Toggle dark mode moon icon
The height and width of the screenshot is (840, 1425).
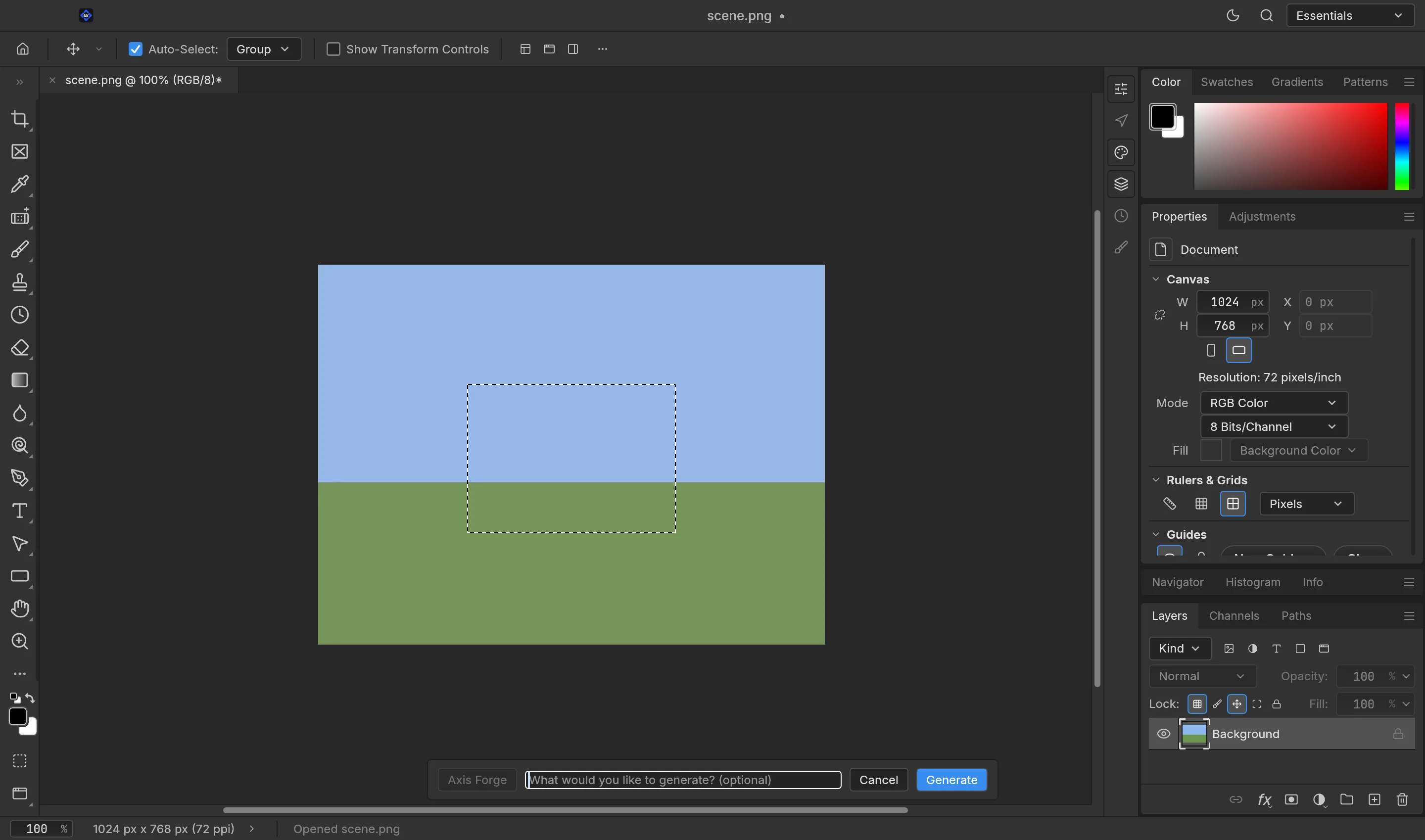point(1233,16)
